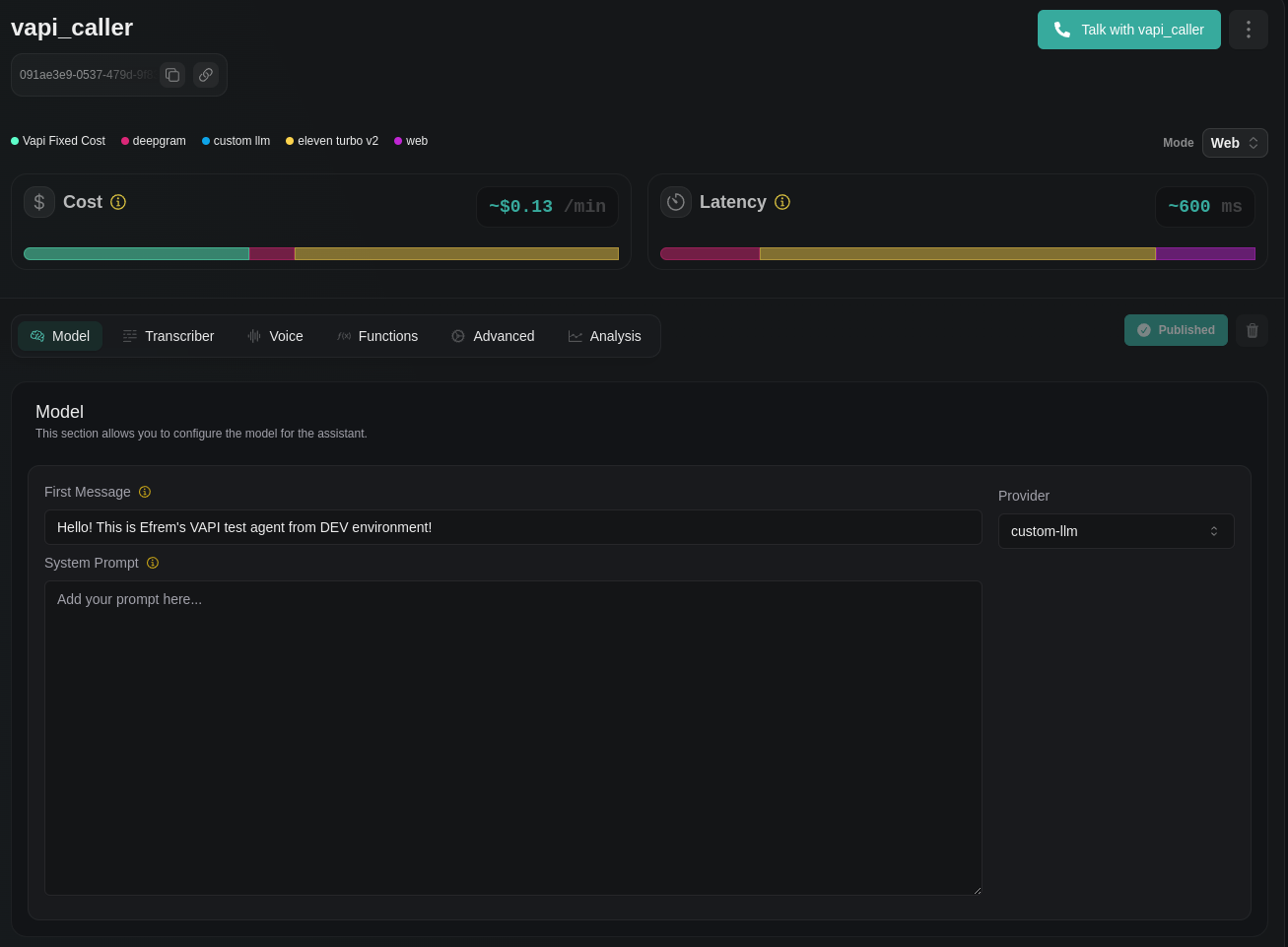Click the Provider label
The width and height of the screenshot is (1288, 947).
coord(1024,496)
